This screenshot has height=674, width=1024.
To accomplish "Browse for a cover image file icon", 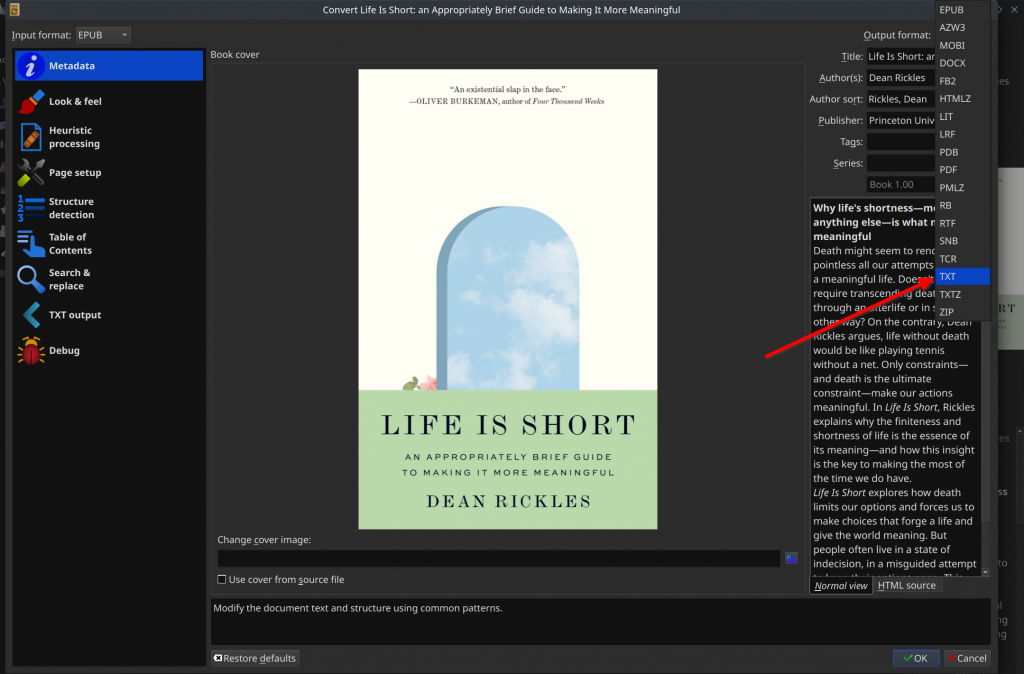I will click(x=791, y=558).
